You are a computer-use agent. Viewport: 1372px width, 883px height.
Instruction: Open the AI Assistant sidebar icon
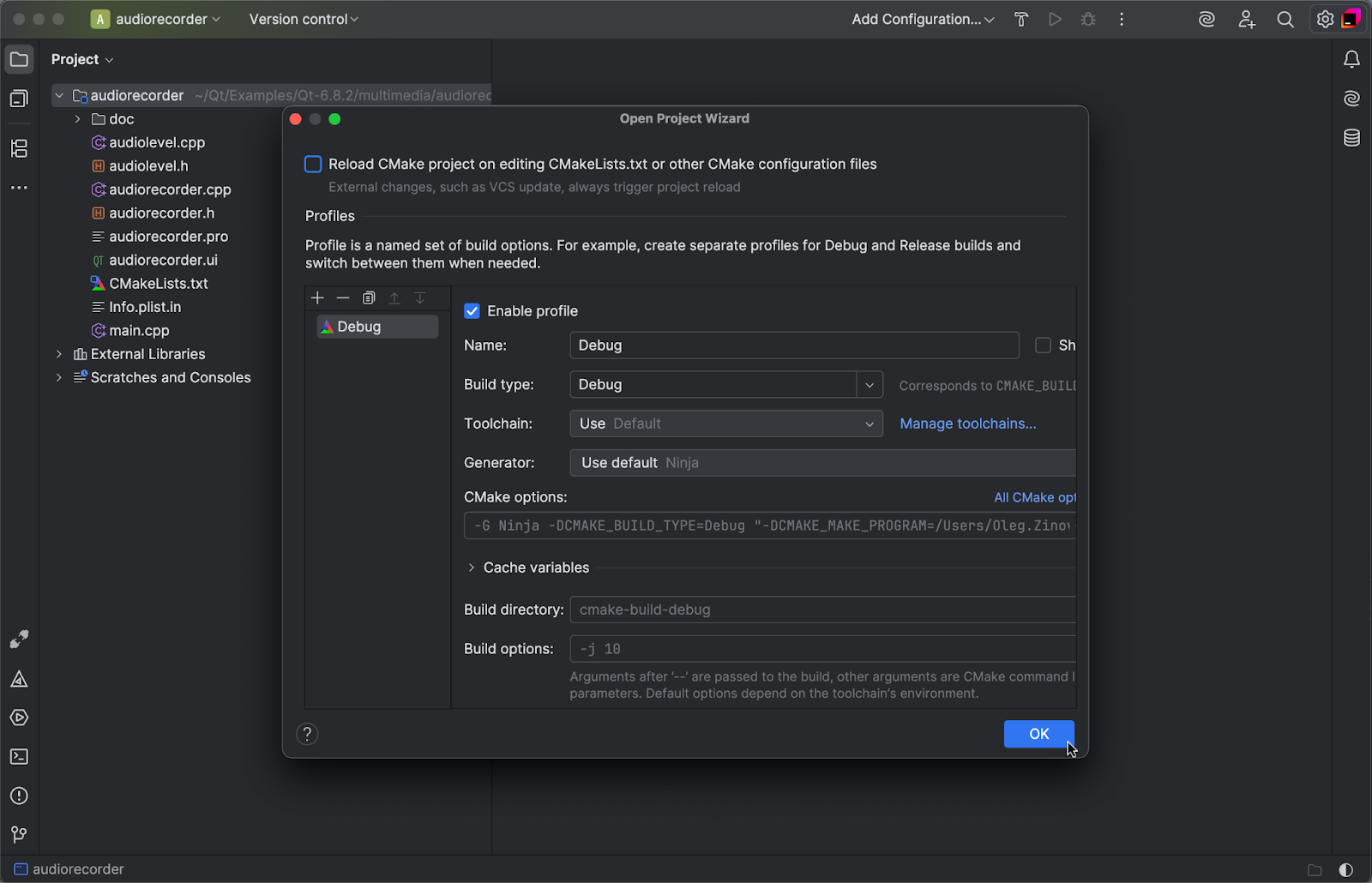coord(1351,99)
